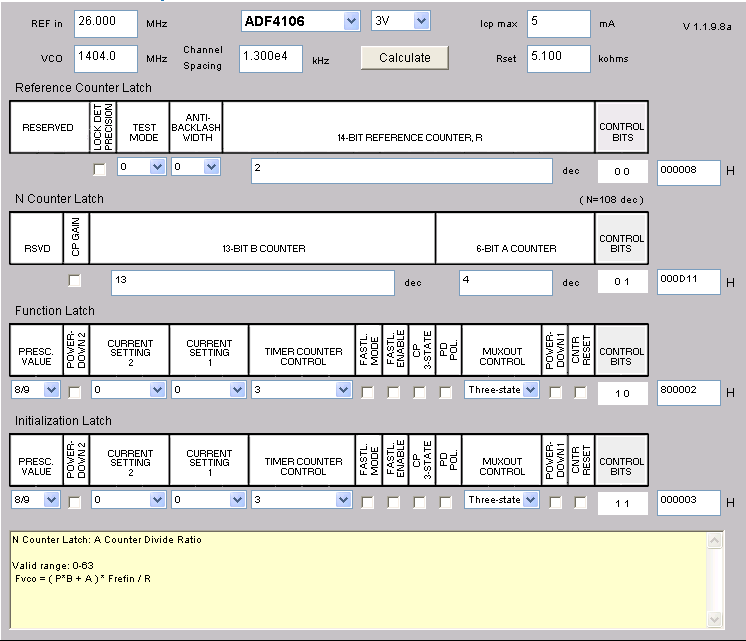Image resolution: width=746 pixels, height=641 pixels.
Task: Toggle Initialization Latch PD Polarity checkbox
Action: point(446,503)
